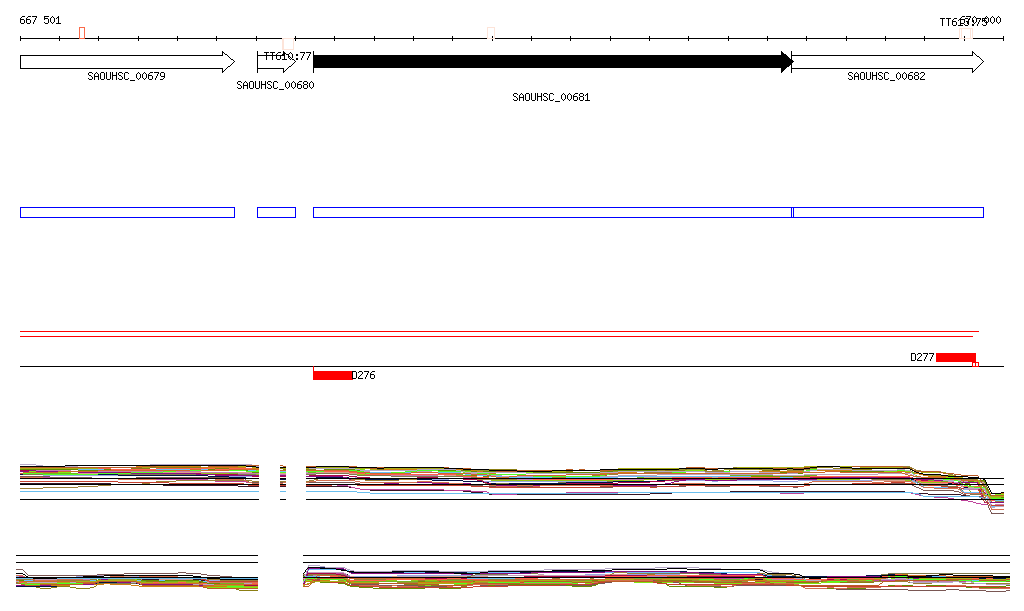This screenshot has height=611, width=1024.
Task: Click the black SAOUHSC_00681 gene arrow
Action: [552, 62]
